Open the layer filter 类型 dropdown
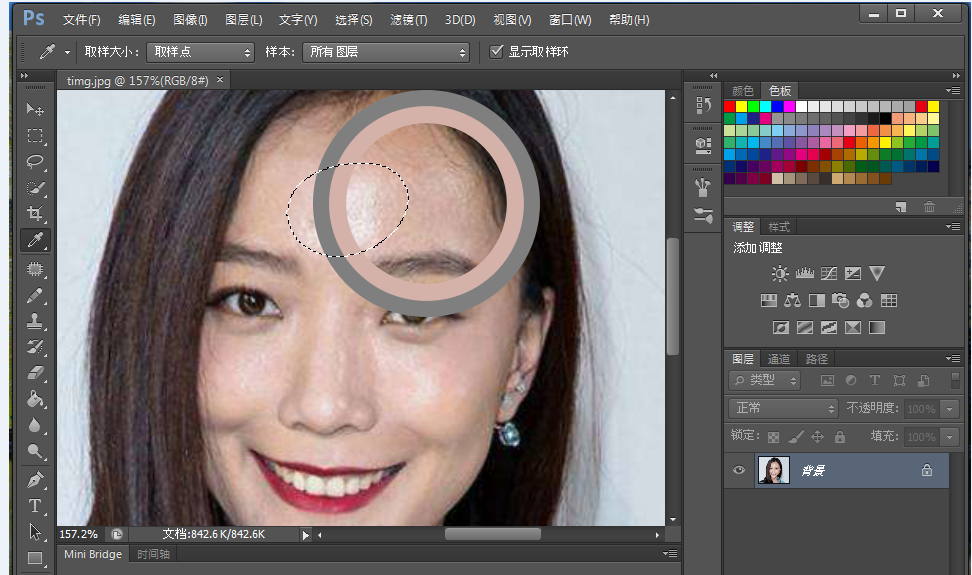Screen dimensions: 972x575 coord(764,380)
